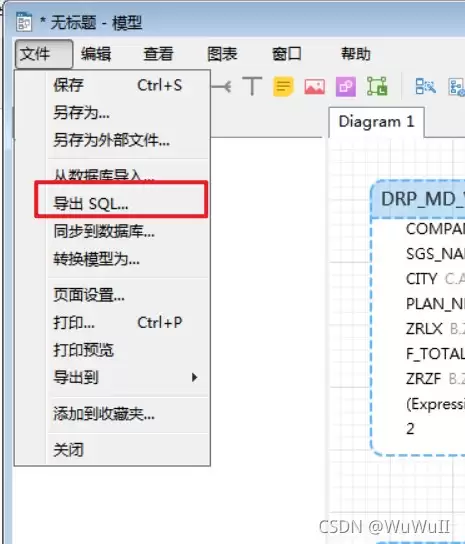Click the yellow note tool icon

coord(283,86)
